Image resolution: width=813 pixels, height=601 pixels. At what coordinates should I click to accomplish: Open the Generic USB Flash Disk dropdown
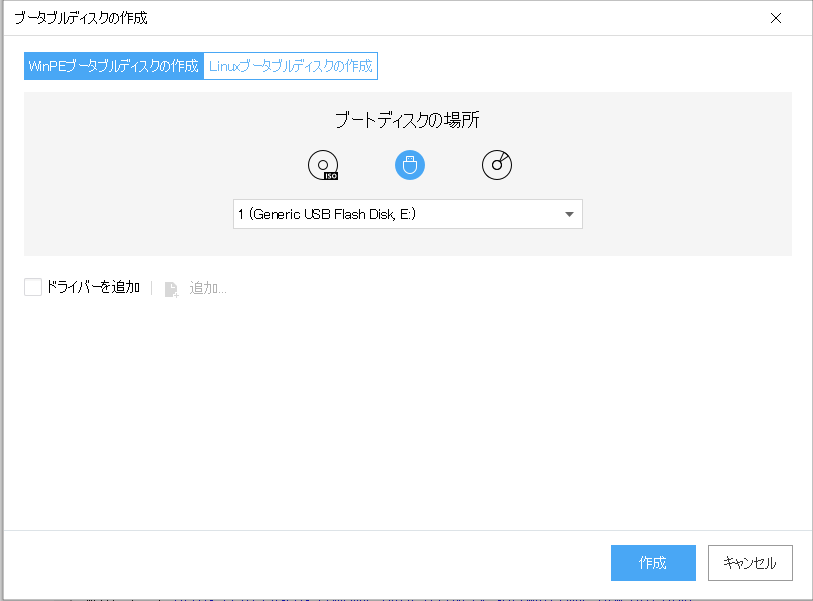408,214
